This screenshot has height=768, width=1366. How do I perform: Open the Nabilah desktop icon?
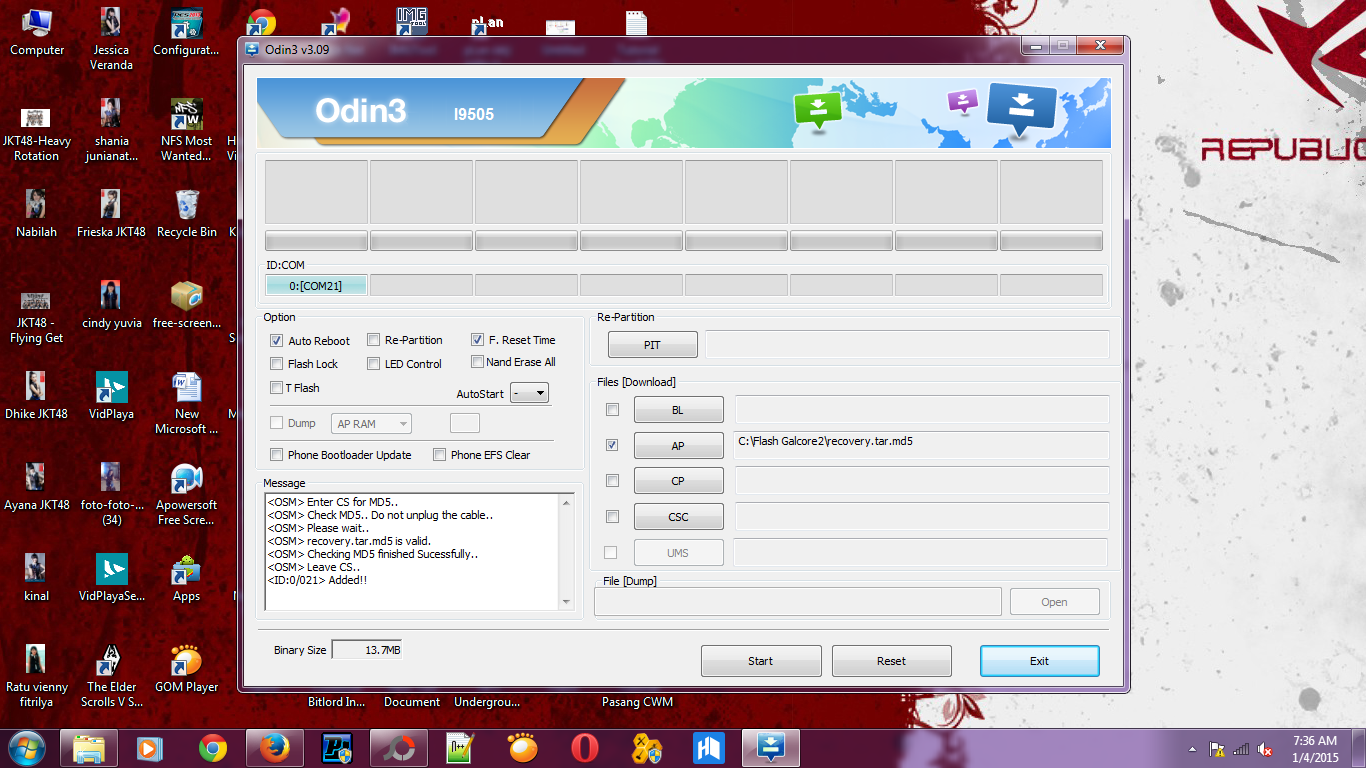[37, 214]
